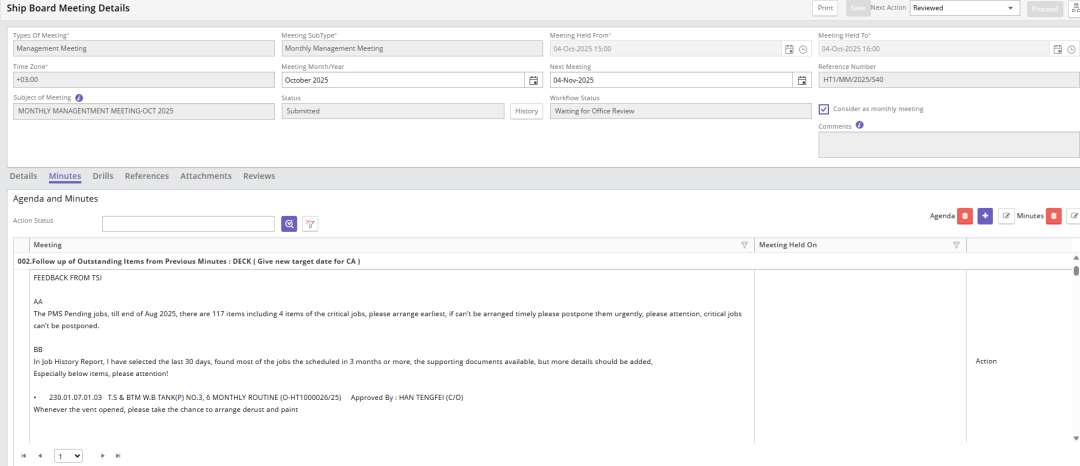Click the Print button
This screenshot has width=1080, height=466.
pyautogui.click(x=825, y=8)
